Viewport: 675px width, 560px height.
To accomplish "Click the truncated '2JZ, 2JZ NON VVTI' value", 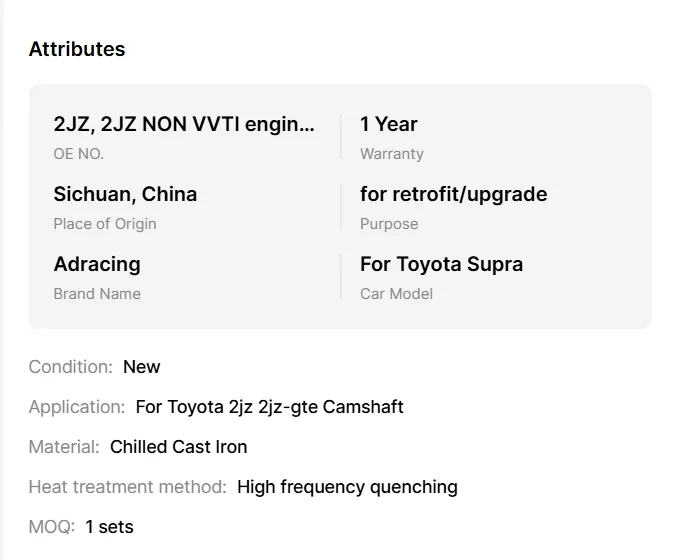I will [x=183, y=124].
